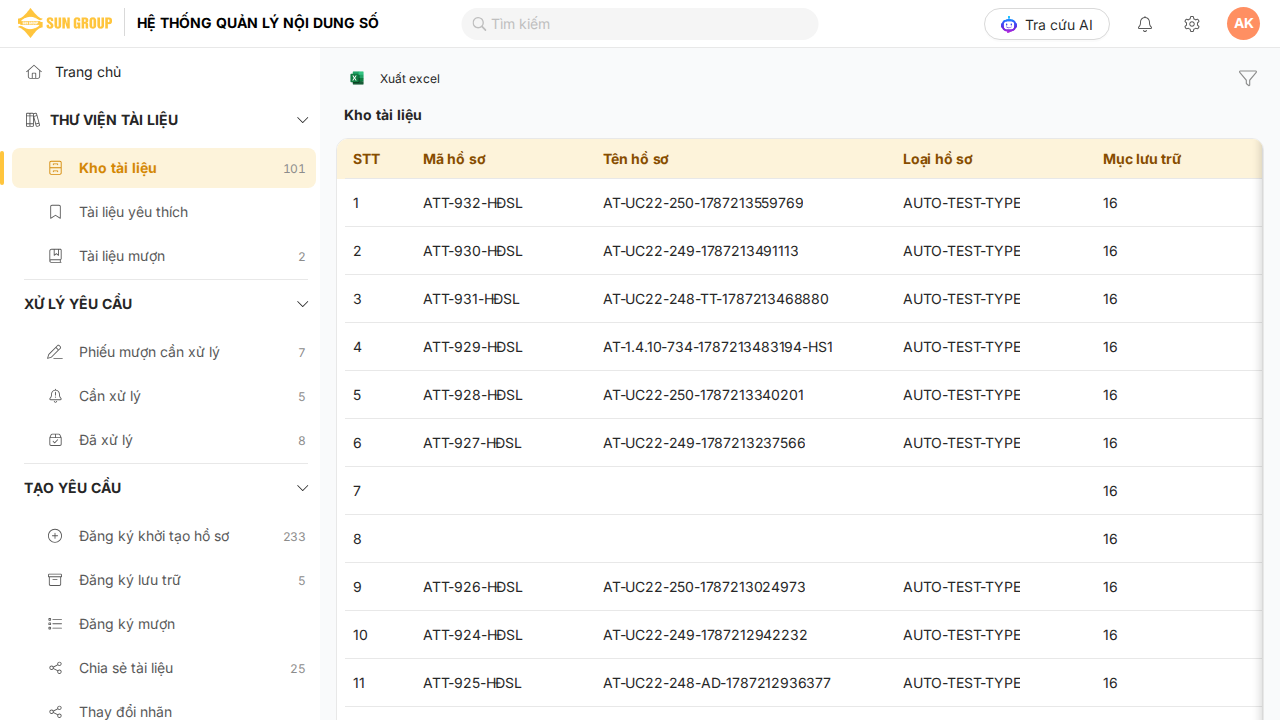The image size is (1280, 720).
Task: Click the AI robot icon in Tra cứu AI
Action: click(x=1009, y=24)
